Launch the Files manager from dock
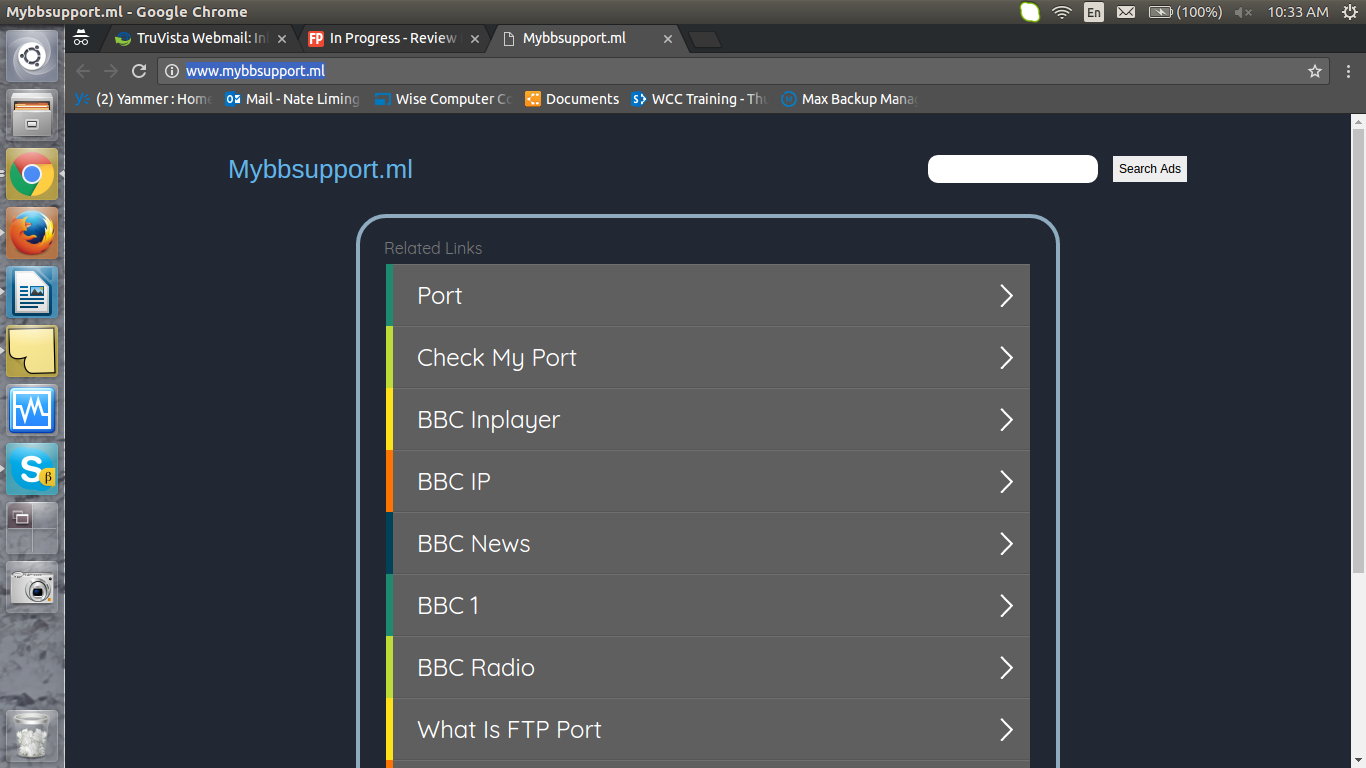Viewport: 1366px width, 768px height. point(32,115)
